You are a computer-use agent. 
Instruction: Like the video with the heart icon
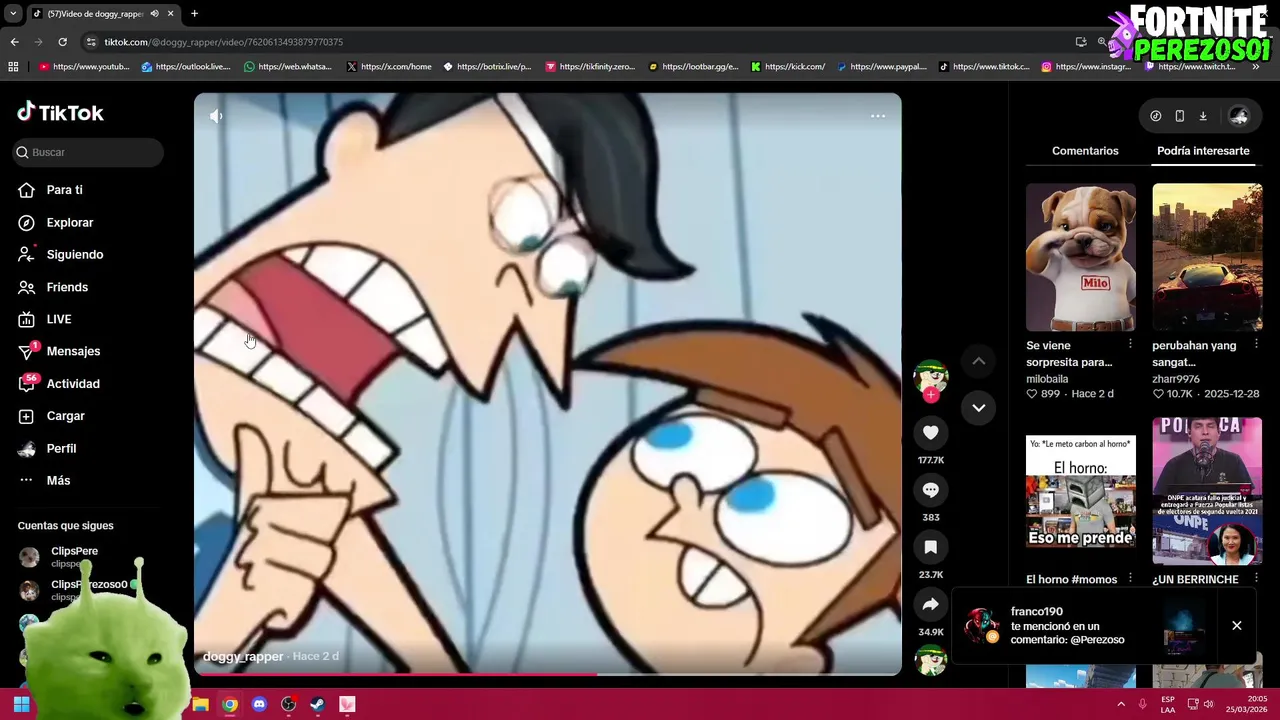(931, 432)
